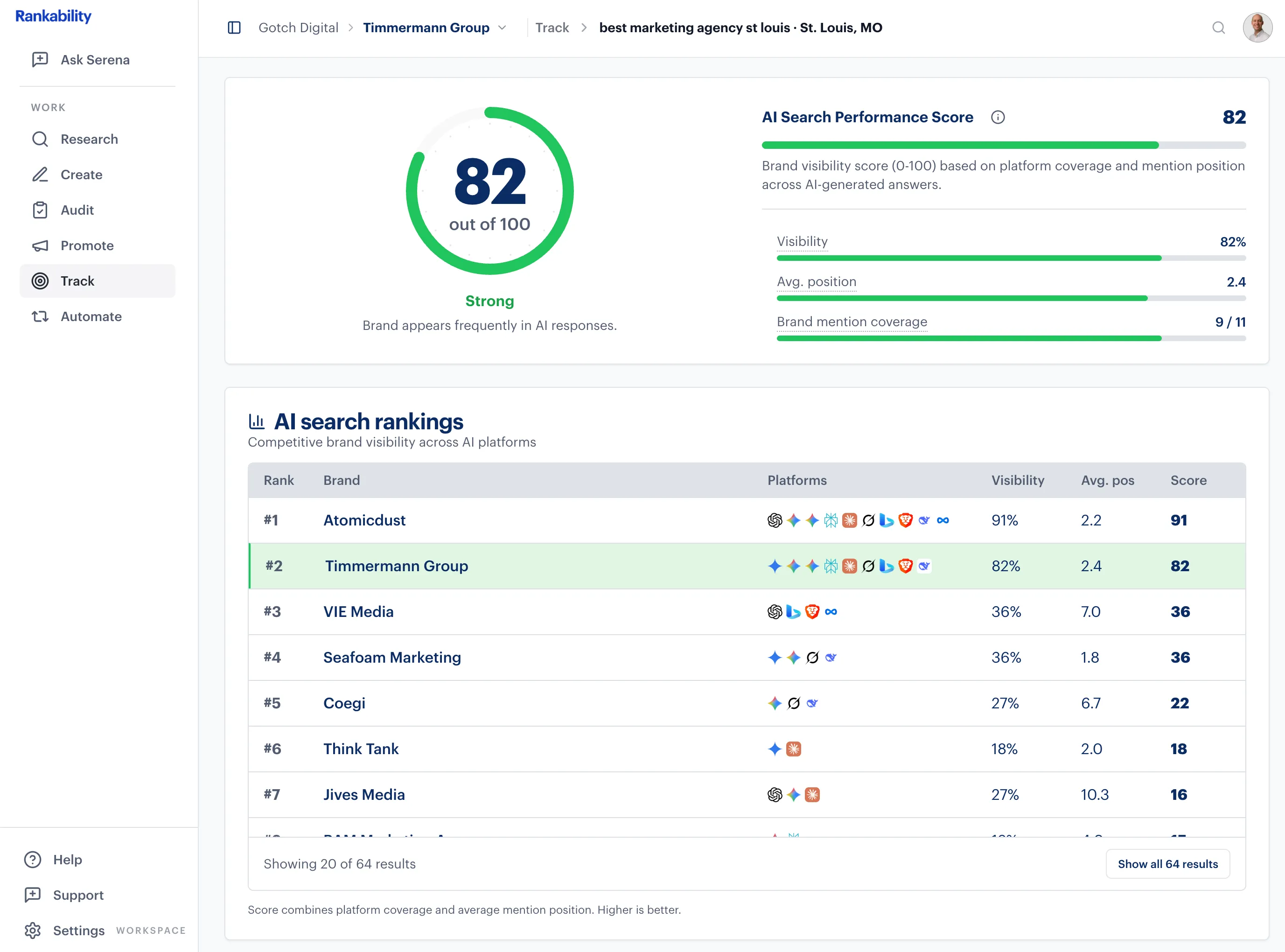Click the Bing icon in Atomicdust row

[x=886, y=520]
